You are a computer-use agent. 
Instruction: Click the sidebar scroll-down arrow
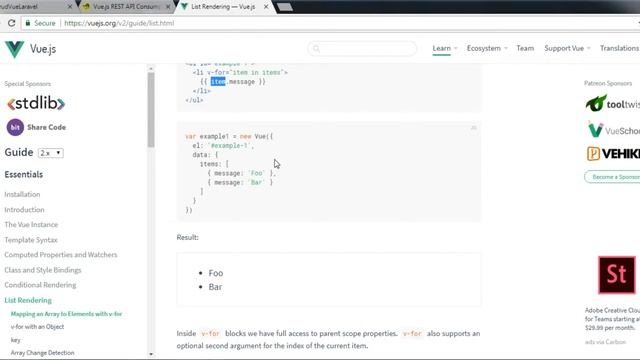151,354
